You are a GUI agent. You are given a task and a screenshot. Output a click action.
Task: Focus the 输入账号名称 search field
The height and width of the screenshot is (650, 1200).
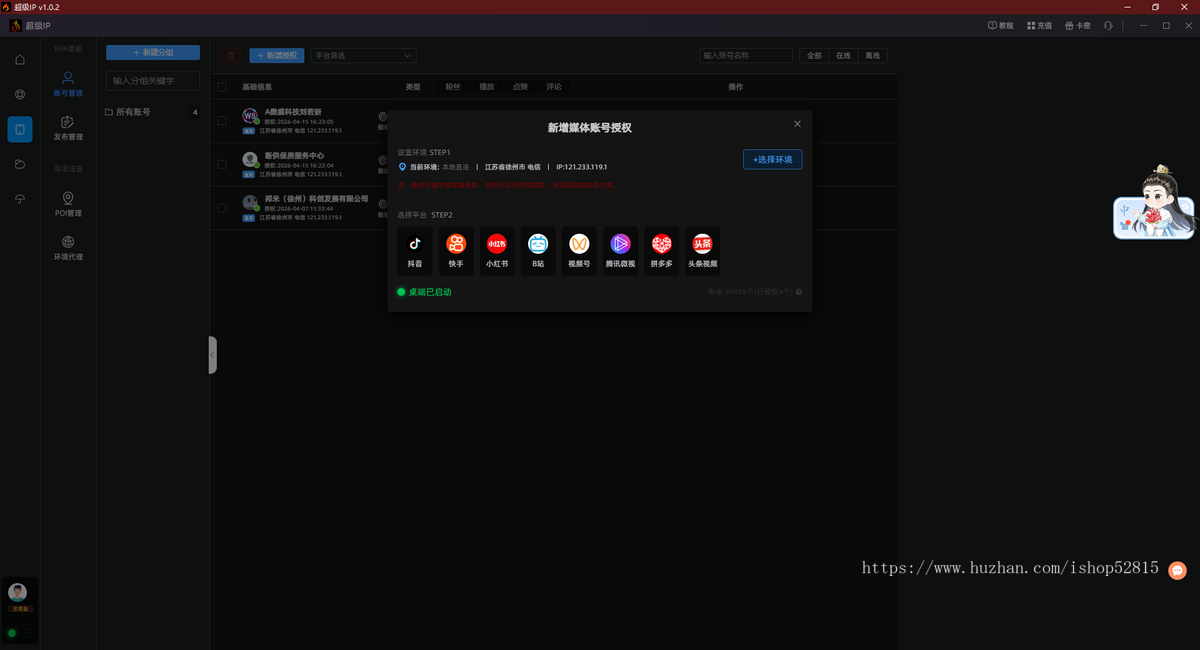tap(746, 56)
